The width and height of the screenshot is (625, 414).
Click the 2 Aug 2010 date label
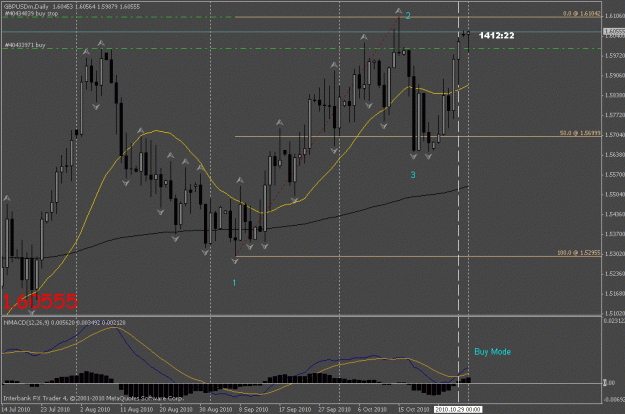95,409
